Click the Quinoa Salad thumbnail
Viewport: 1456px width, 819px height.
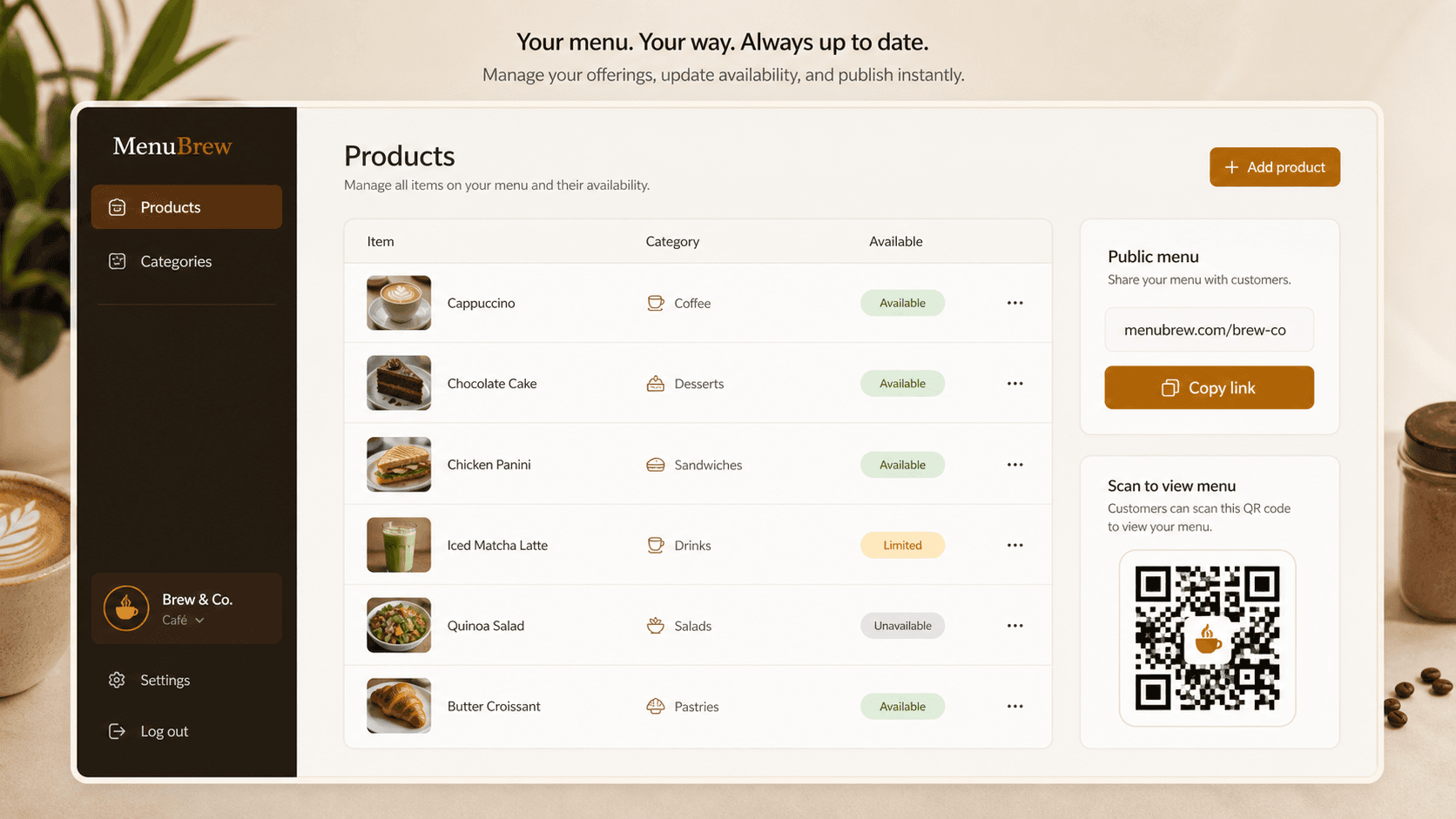[x=399, y=626]
